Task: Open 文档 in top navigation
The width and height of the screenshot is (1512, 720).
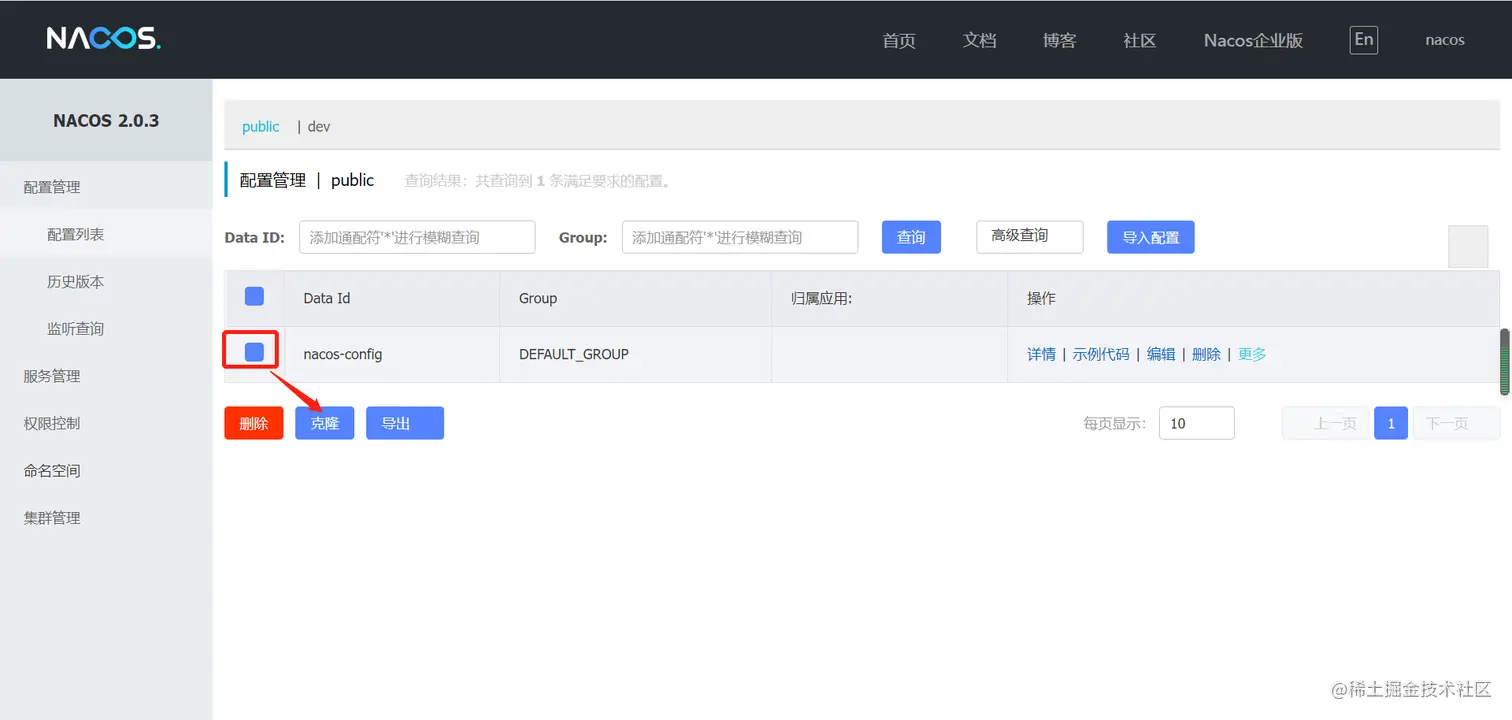Action: (x=979, y=40)
